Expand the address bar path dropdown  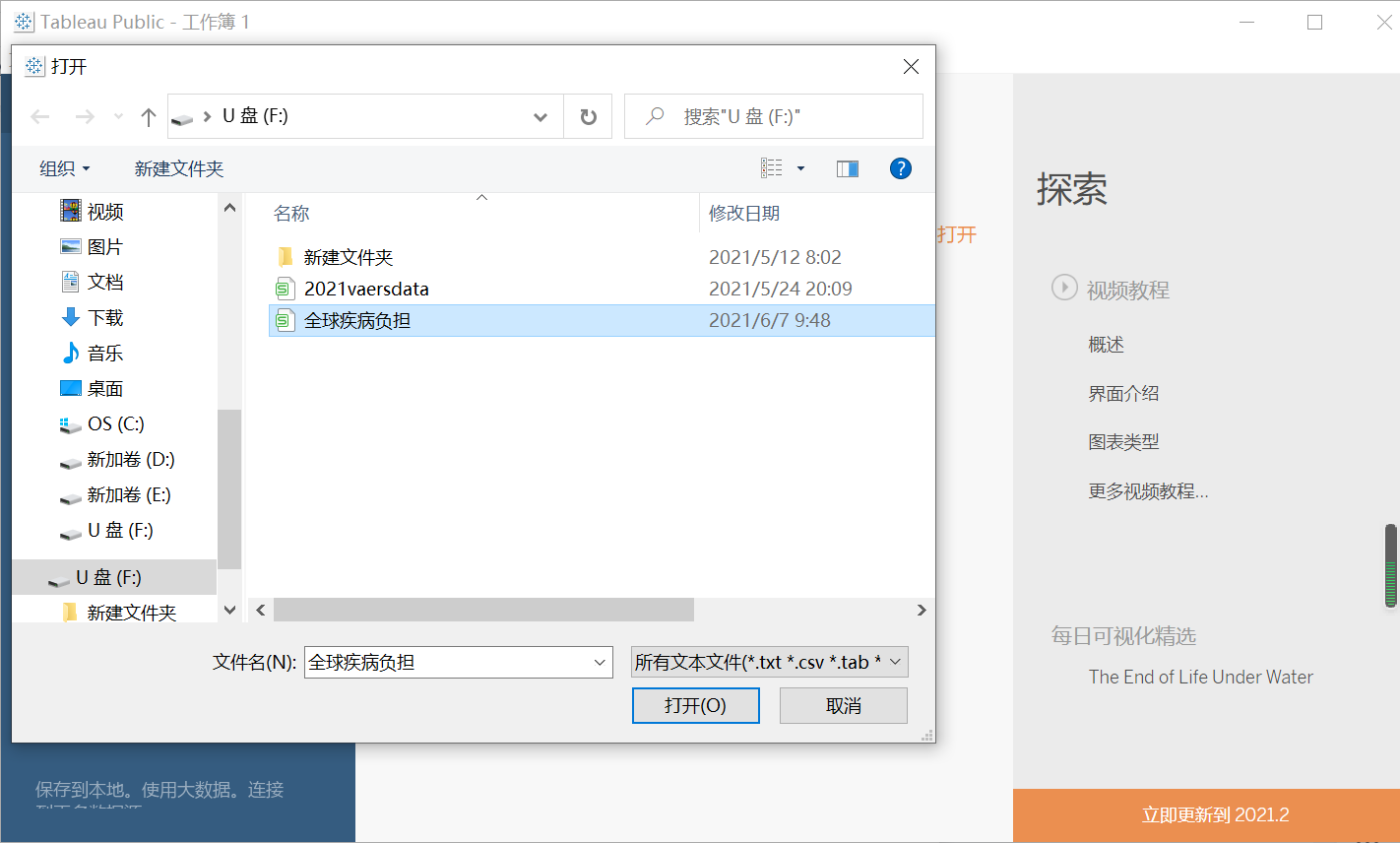(541, 117)
